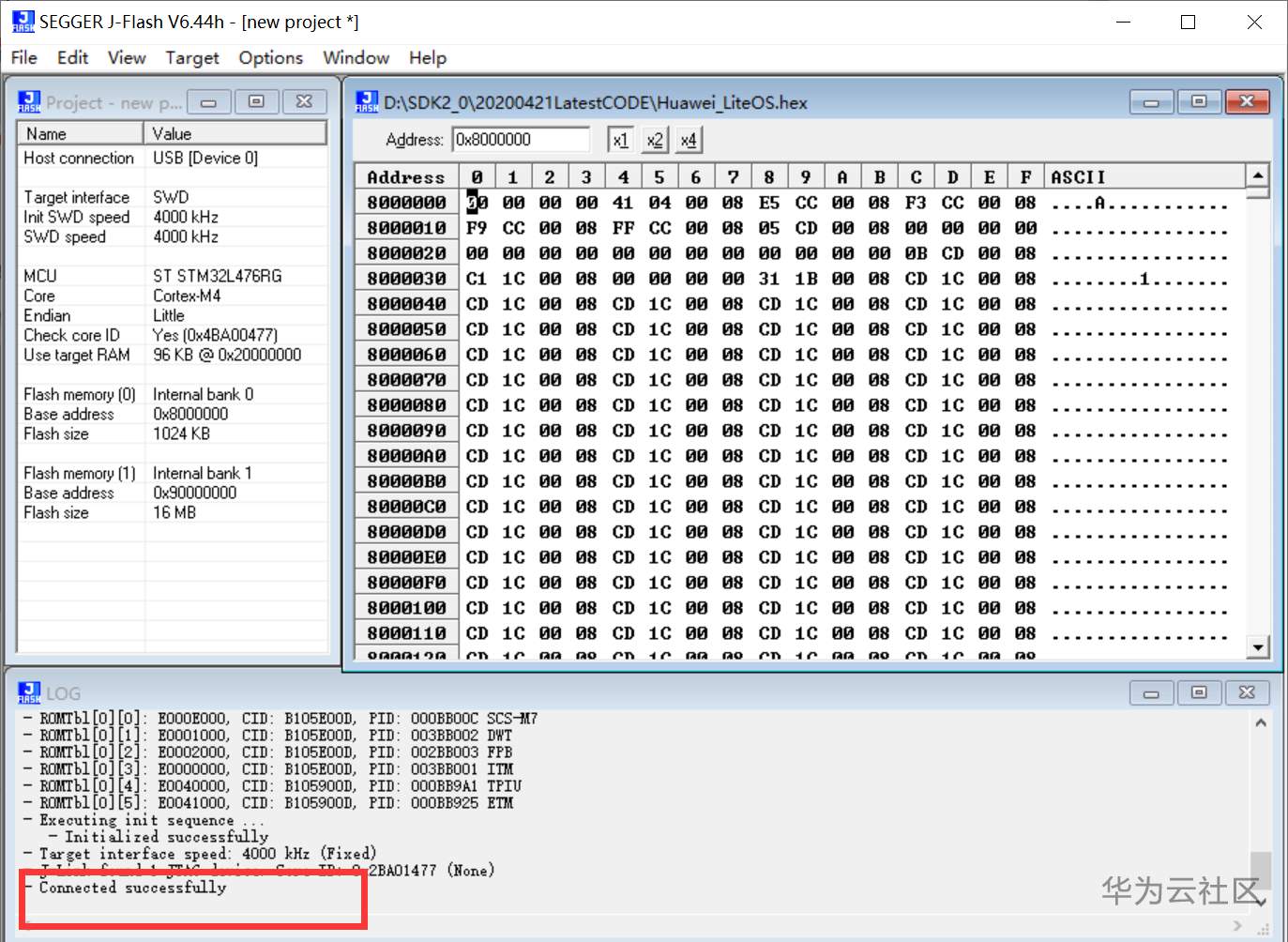Click the Flash memory (0) row label

coord(80,394)
